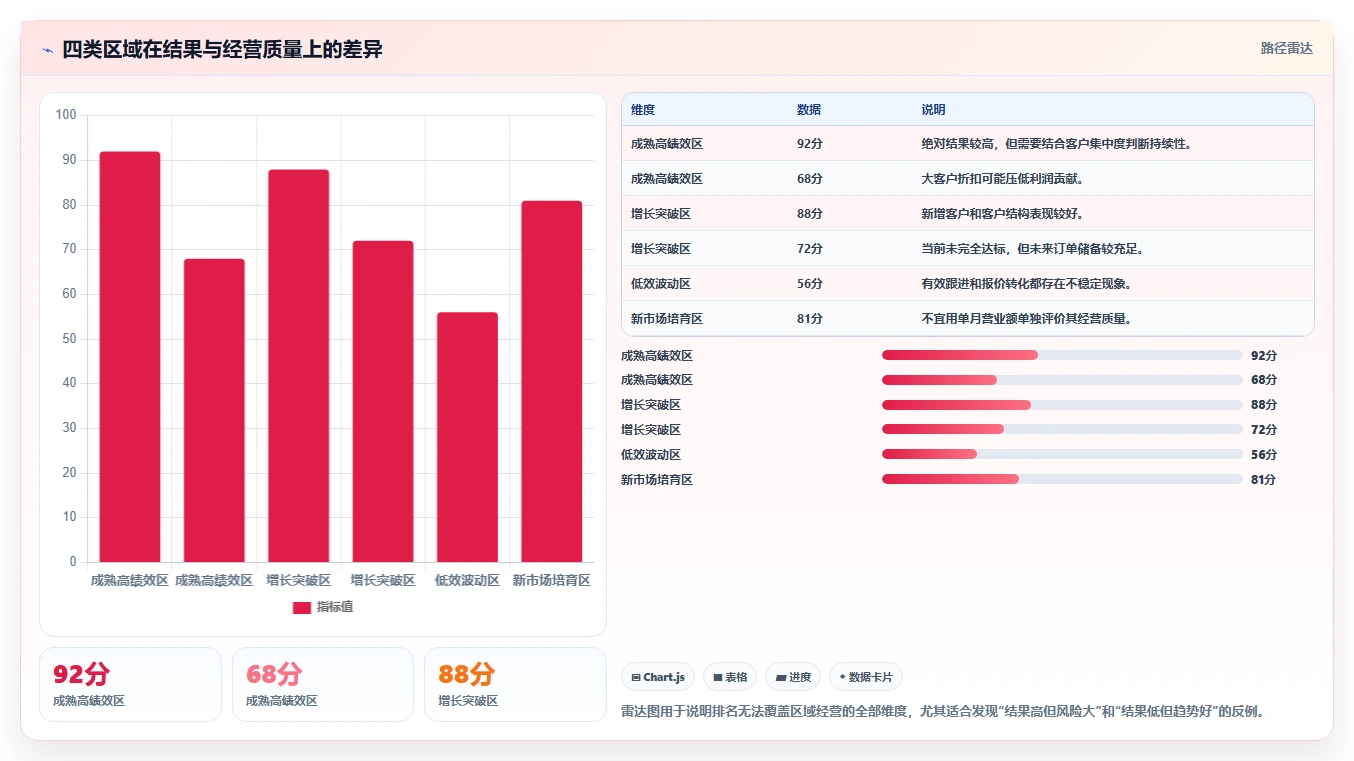Click the lightning icon beside the panel title
The height and width of the screenshot is (761, 1354).
[47, 50]
